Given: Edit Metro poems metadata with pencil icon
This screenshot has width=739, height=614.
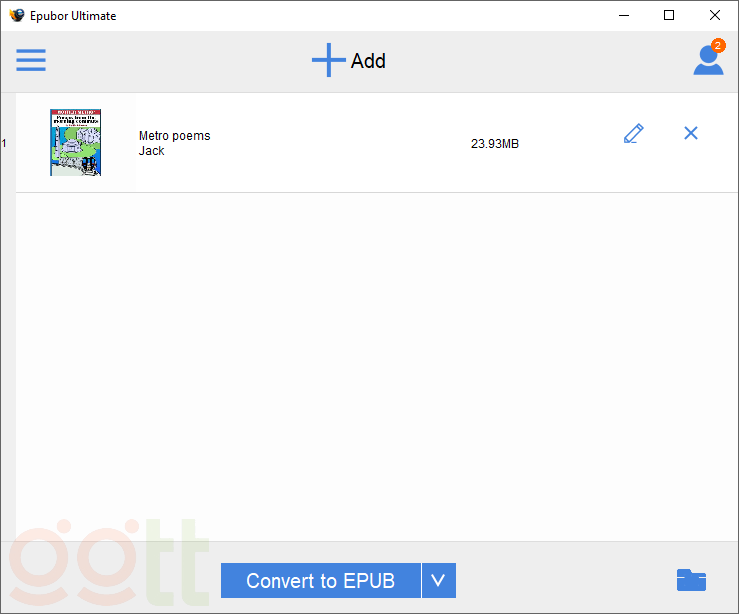Looking at the screenshot, I should [x=633, y=133].
